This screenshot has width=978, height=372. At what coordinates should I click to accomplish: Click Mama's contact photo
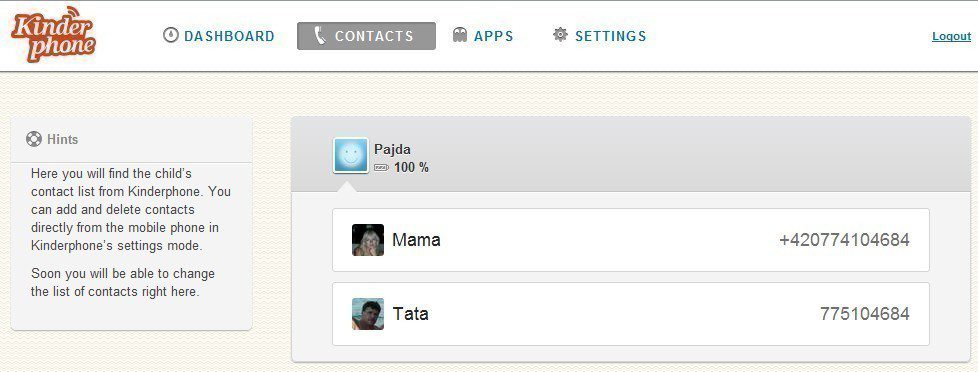pos(368,240)
